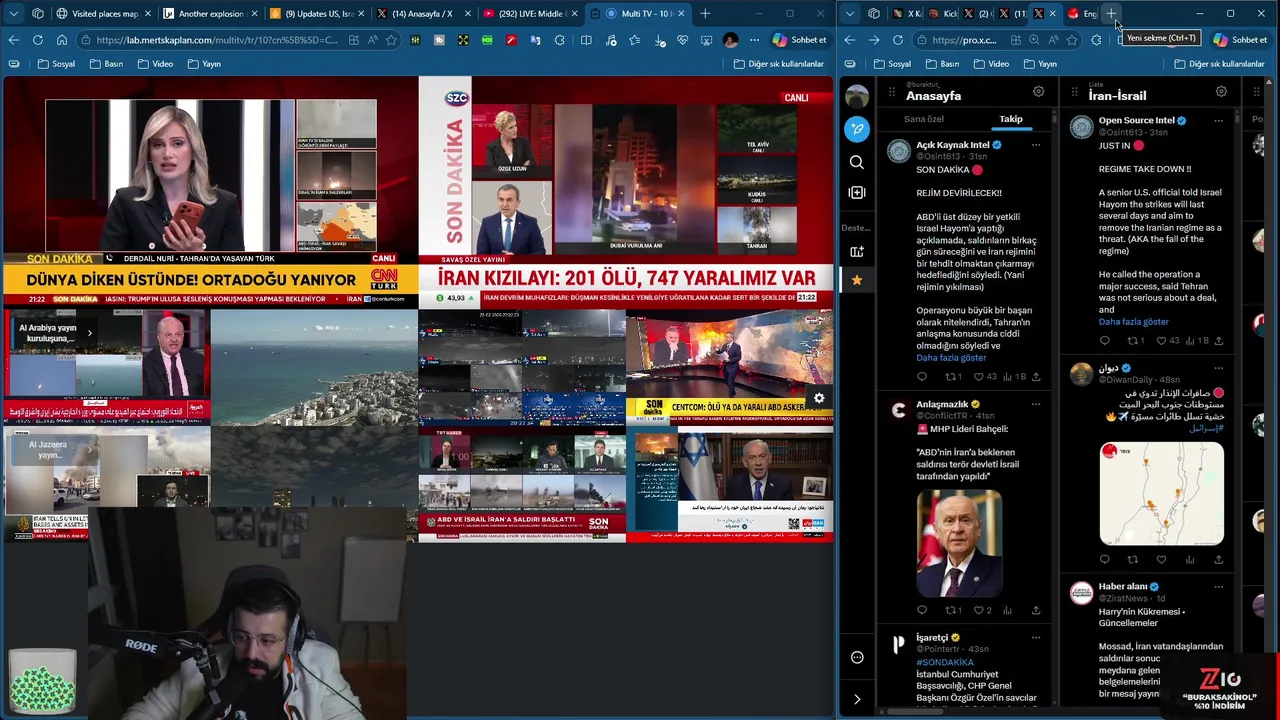
Task: Open Sosyal bookmarks folder in left browser
Action: click(56, 64)
